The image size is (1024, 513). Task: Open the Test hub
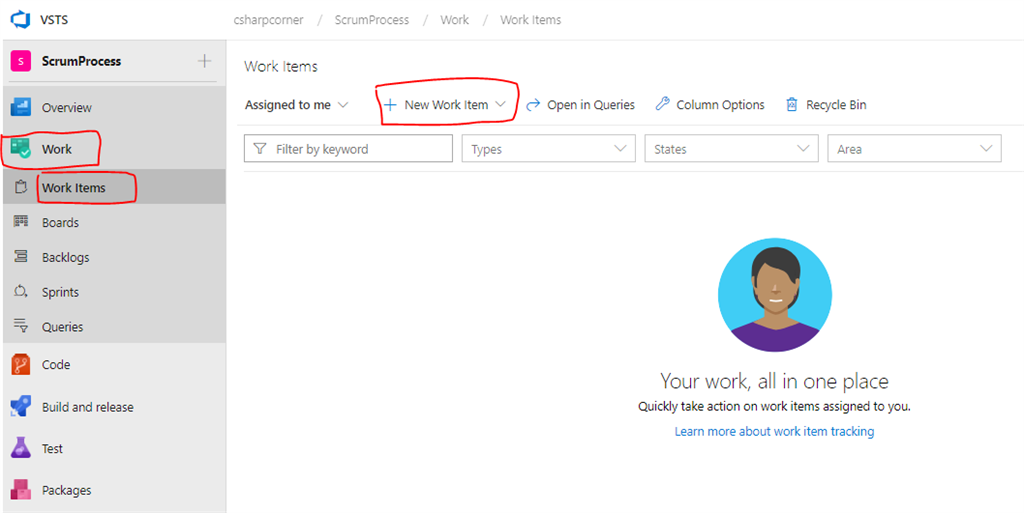(x=114, y=448)
